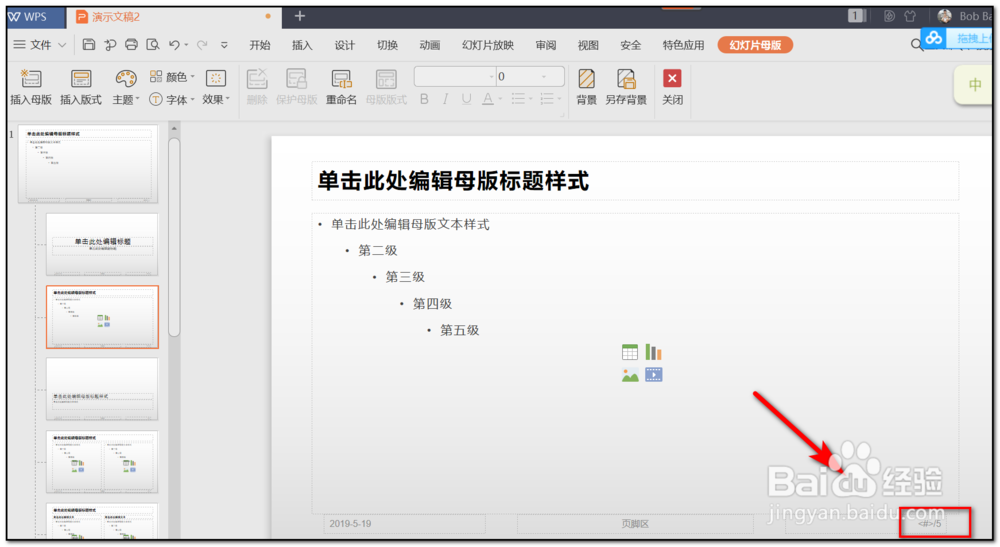Expand the Colors (颜色) dropdown
Screen dimensions: 1000x547
click(x=192, y=77)
